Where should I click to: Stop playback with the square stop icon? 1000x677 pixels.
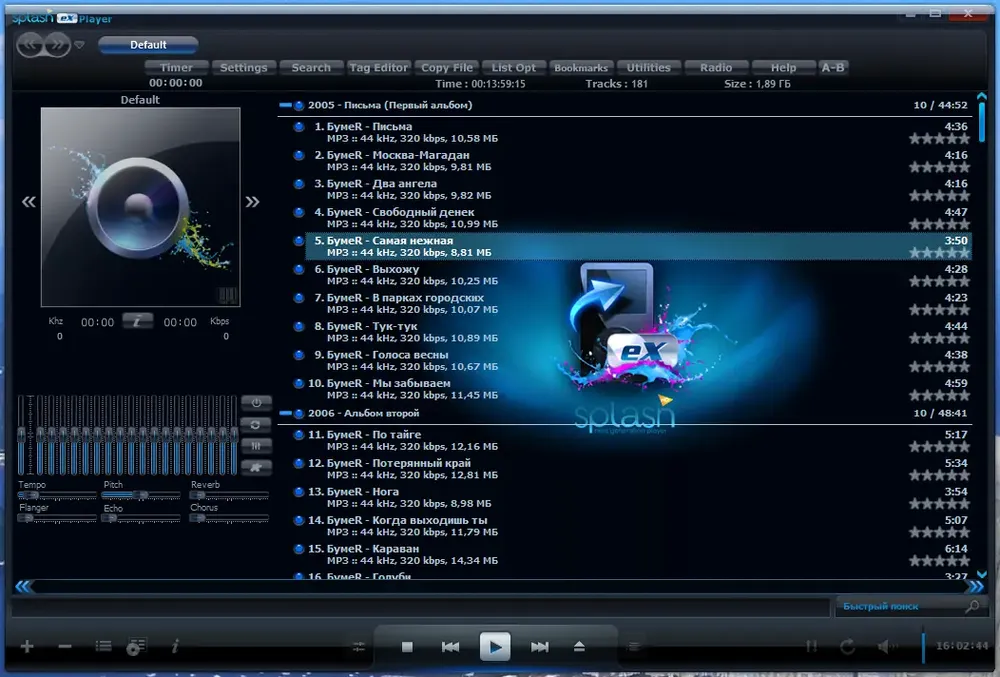coord(408,647)
